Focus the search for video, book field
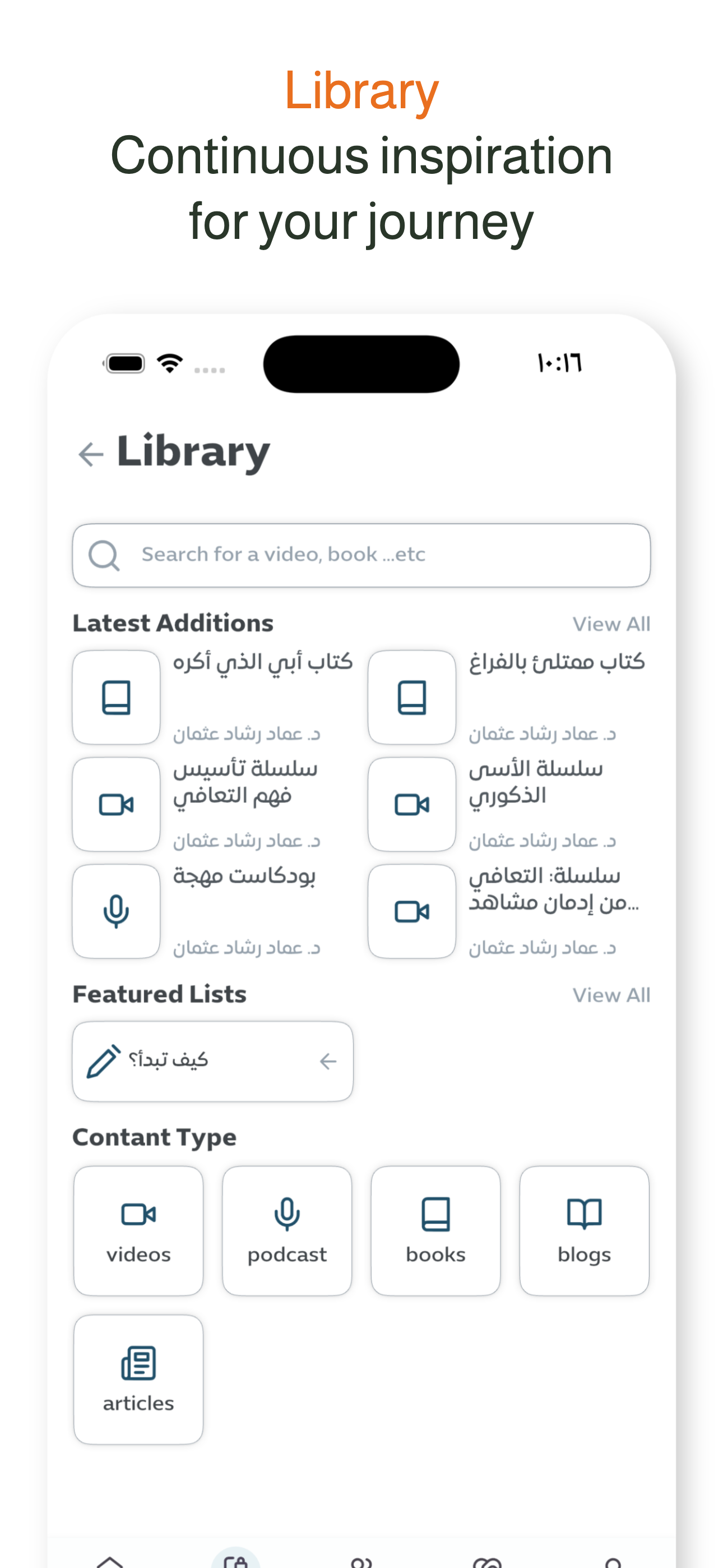The height and width of the screenshot is (1568, 723). [x=361, y=555]
